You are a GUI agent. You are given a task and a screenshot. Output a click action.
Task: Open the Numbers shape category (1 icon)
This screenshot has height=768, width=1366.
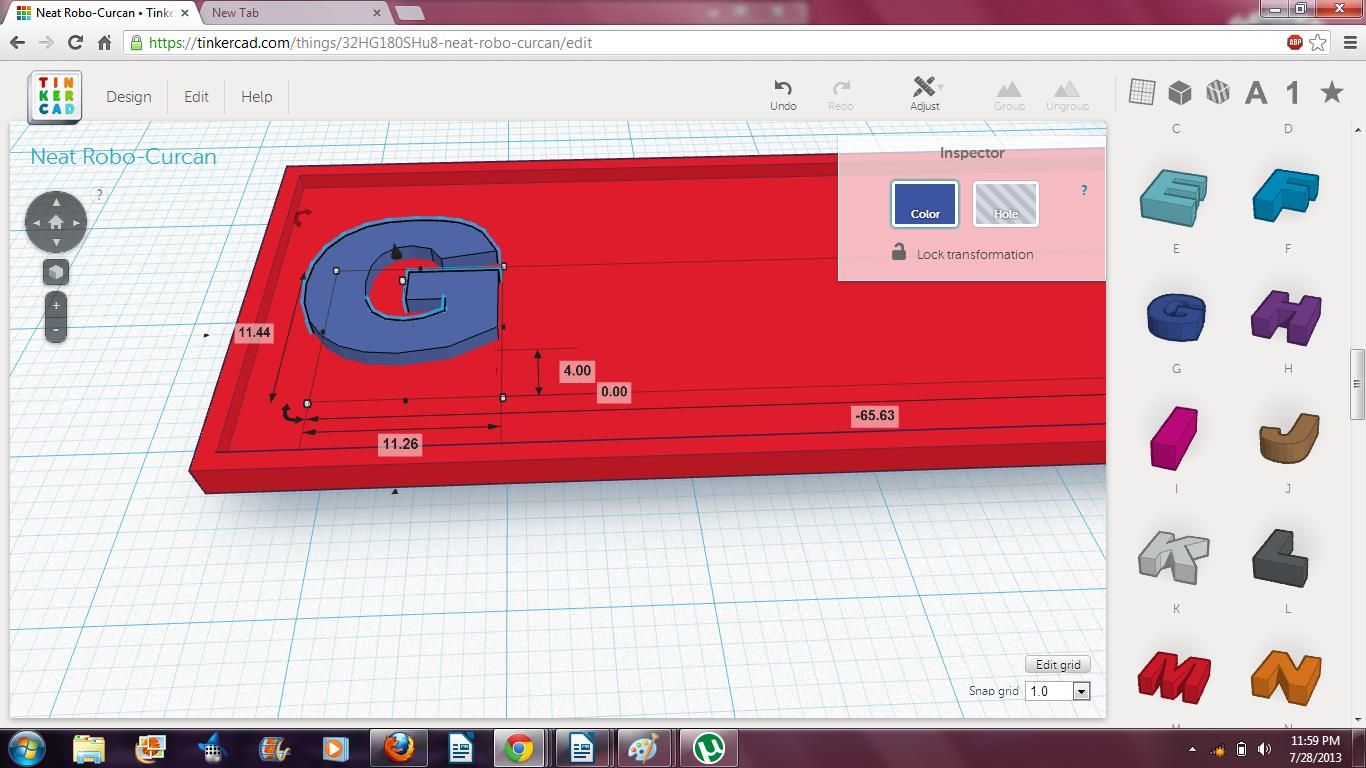[x=1291, y=91]
